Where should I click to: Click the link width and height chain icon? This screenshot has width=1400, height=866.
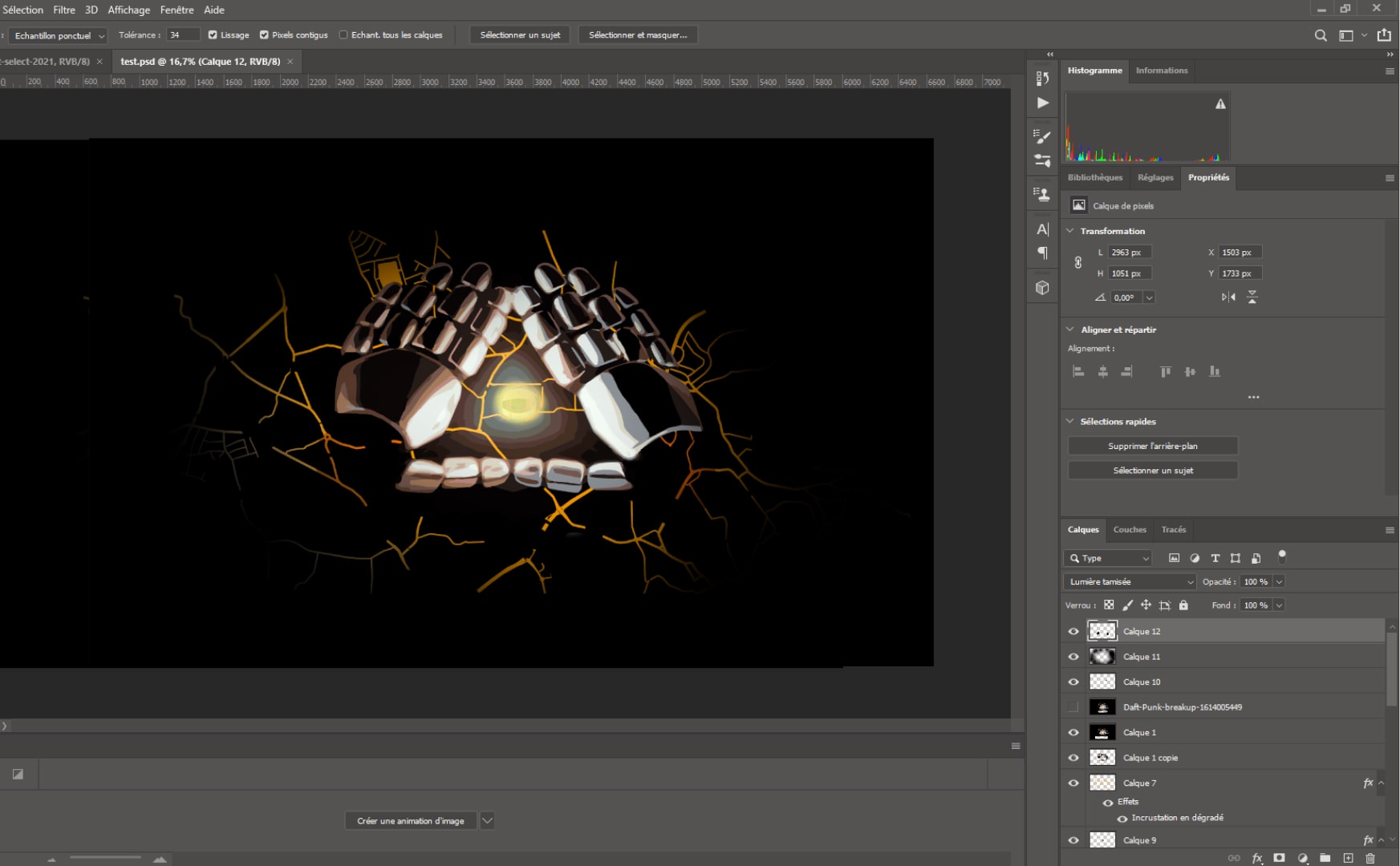tap(1078, 262)
